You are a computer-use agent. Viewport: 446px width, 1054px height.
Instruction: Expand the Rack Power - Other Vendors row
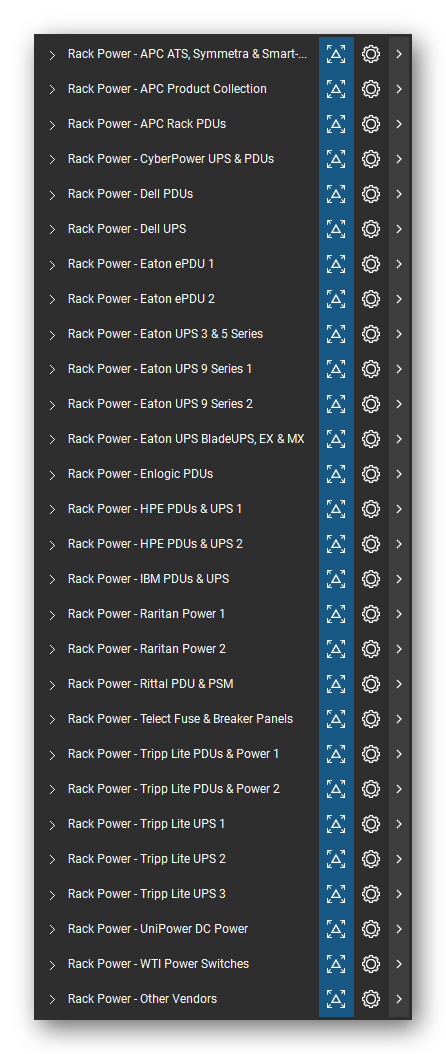coord(52,1000)
